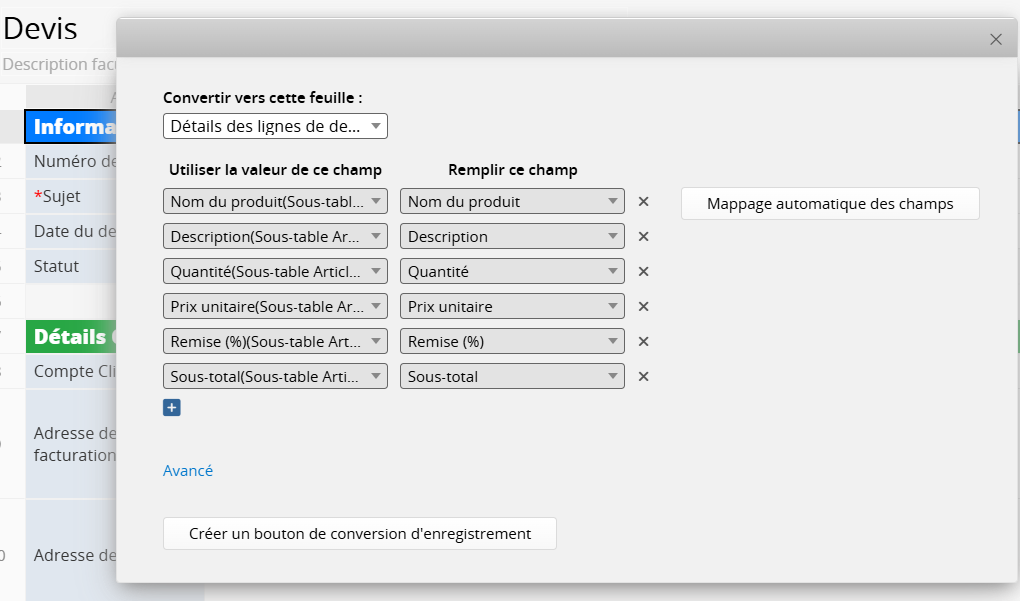This screenshot has height=601, width=1020.
Task: Delete the Prix unitaire mapping row
Action: 644,307
